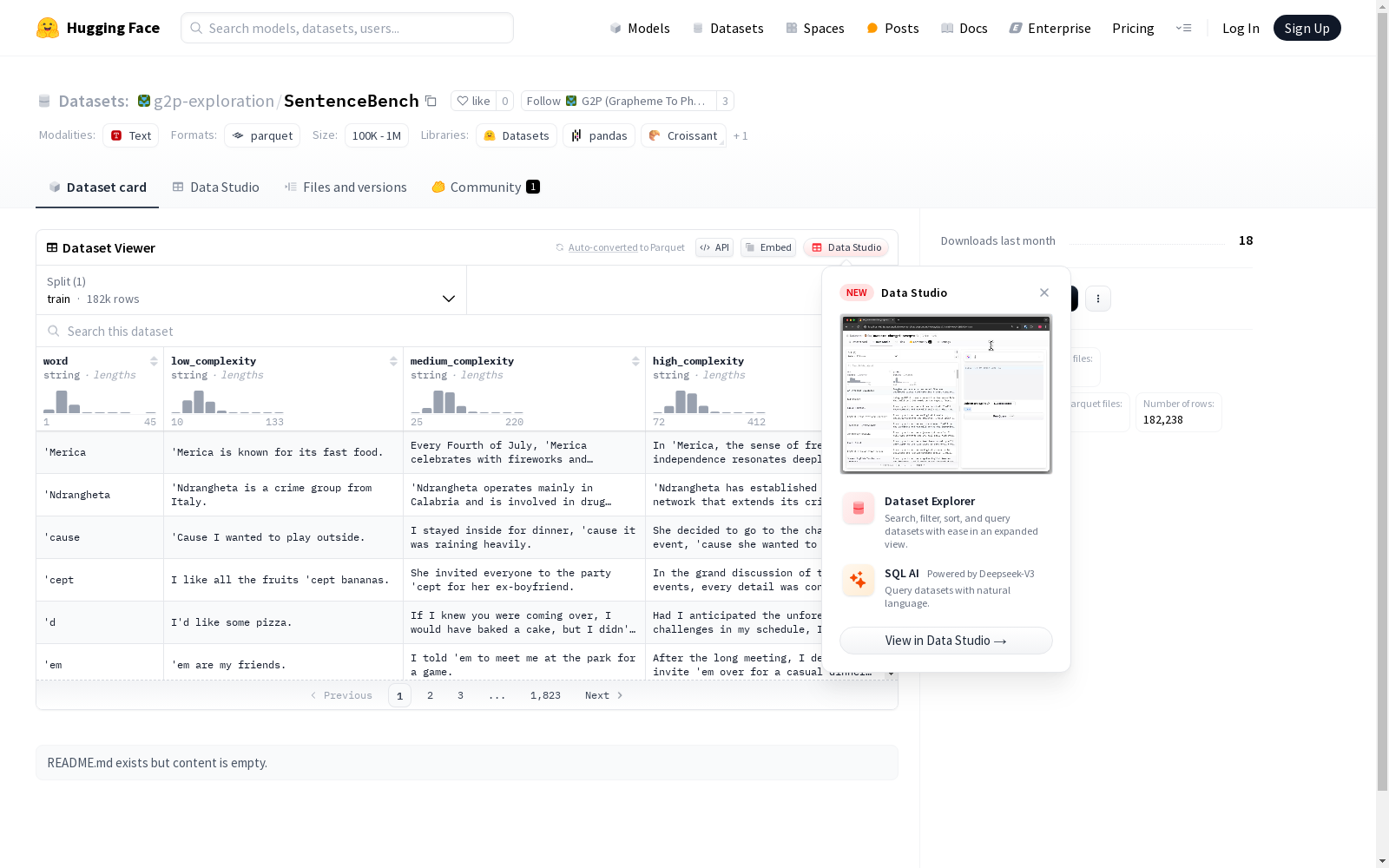
Task: Open Posts
Action: pyautogui.click(x=892, y=28)
